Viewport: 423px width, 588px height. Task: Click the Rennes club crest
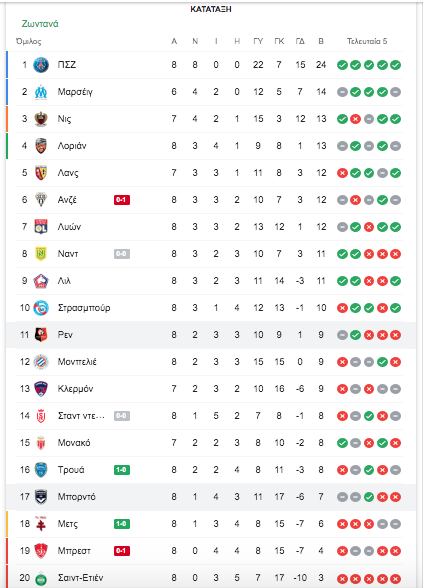tap(41, 335)
